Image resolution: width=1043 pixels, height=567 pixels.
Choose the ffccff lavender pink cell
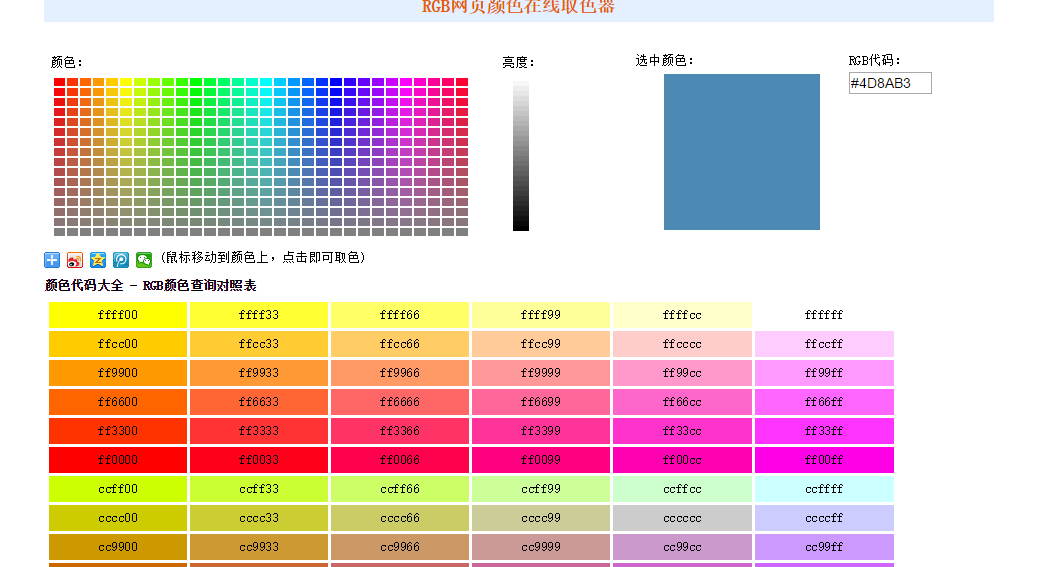(x=824, y=344)
